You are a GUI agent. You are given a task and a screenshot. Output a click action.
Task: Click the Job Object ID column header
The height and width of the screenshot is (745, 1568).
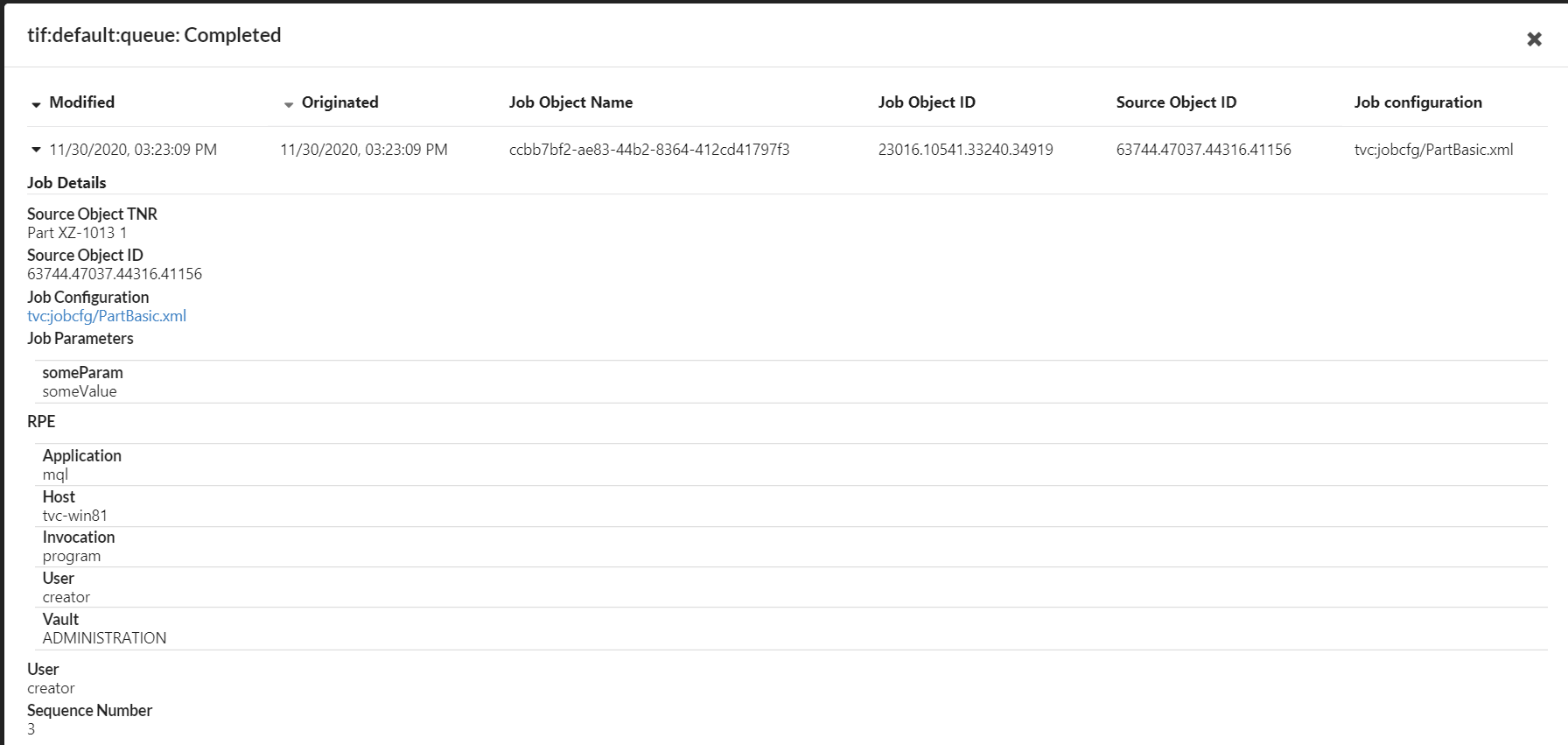(x=926, y=102)
